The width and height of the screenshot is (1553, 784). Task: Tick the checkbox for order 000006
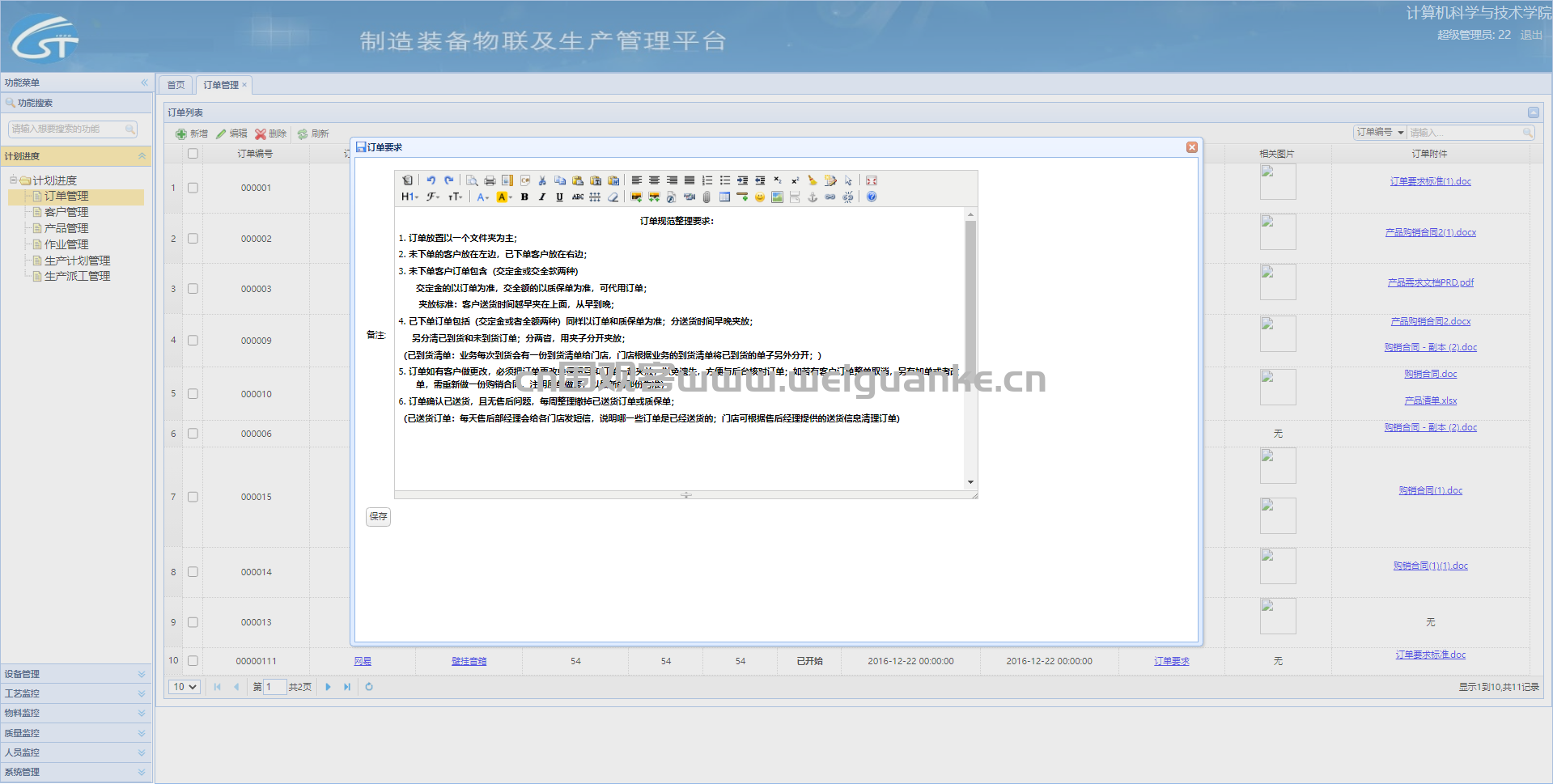click(x=193, y=434)
